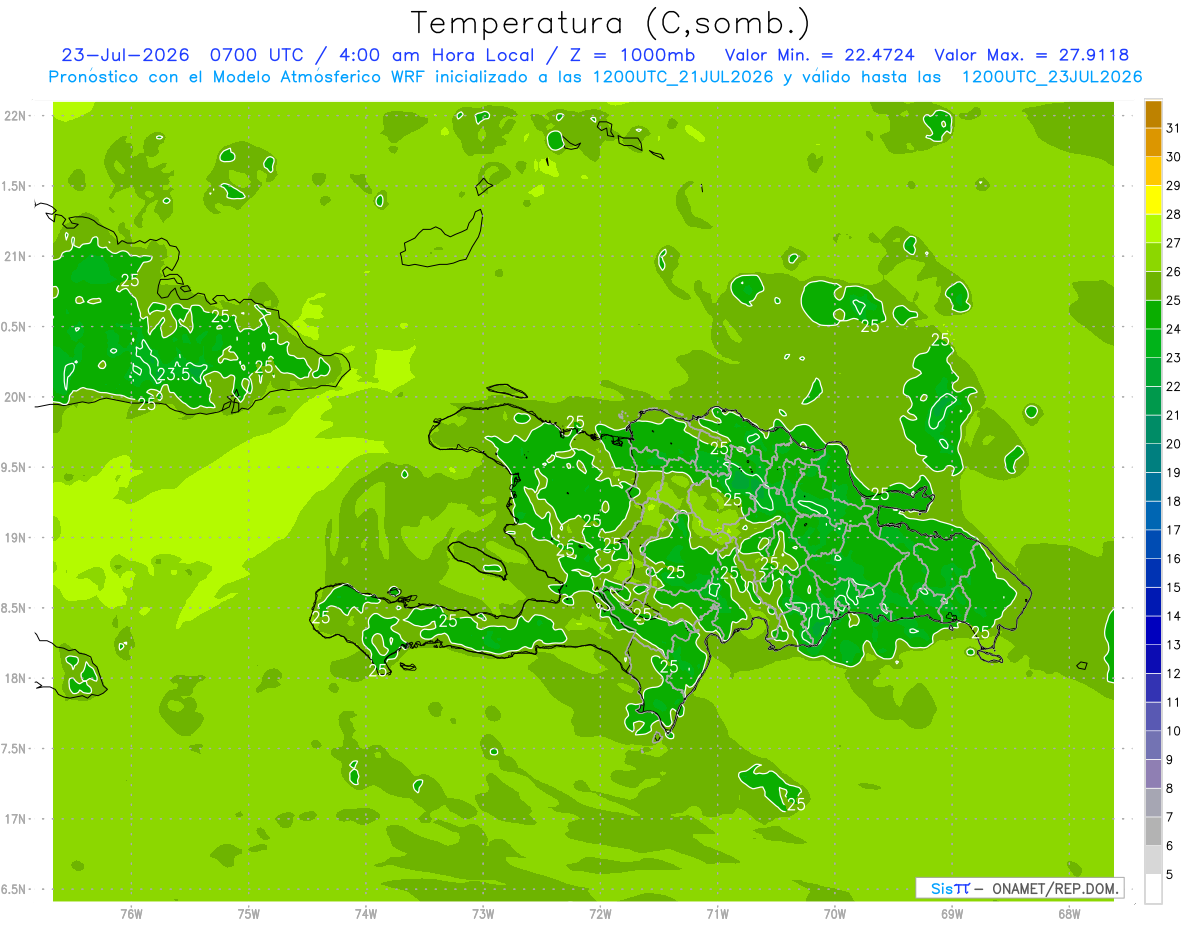Click the "20N" latitude axis label
This screenshot has height=927, width=1200.
[14, 397]
